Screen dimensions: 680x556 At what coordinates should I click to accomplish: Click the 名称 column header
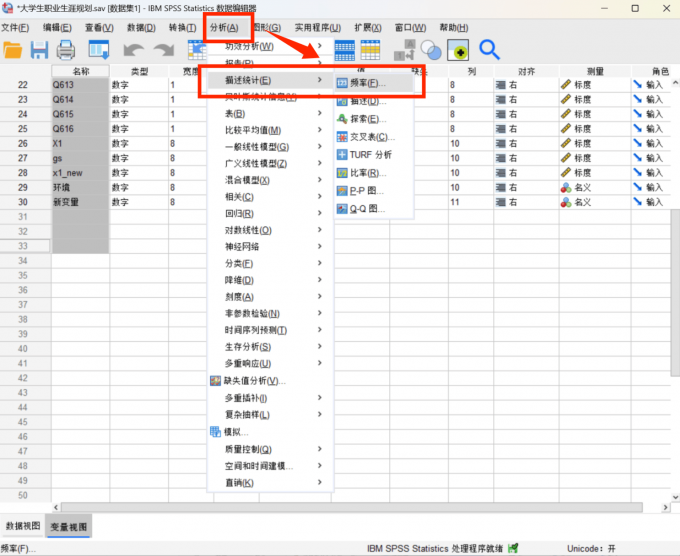pos(81,71)
